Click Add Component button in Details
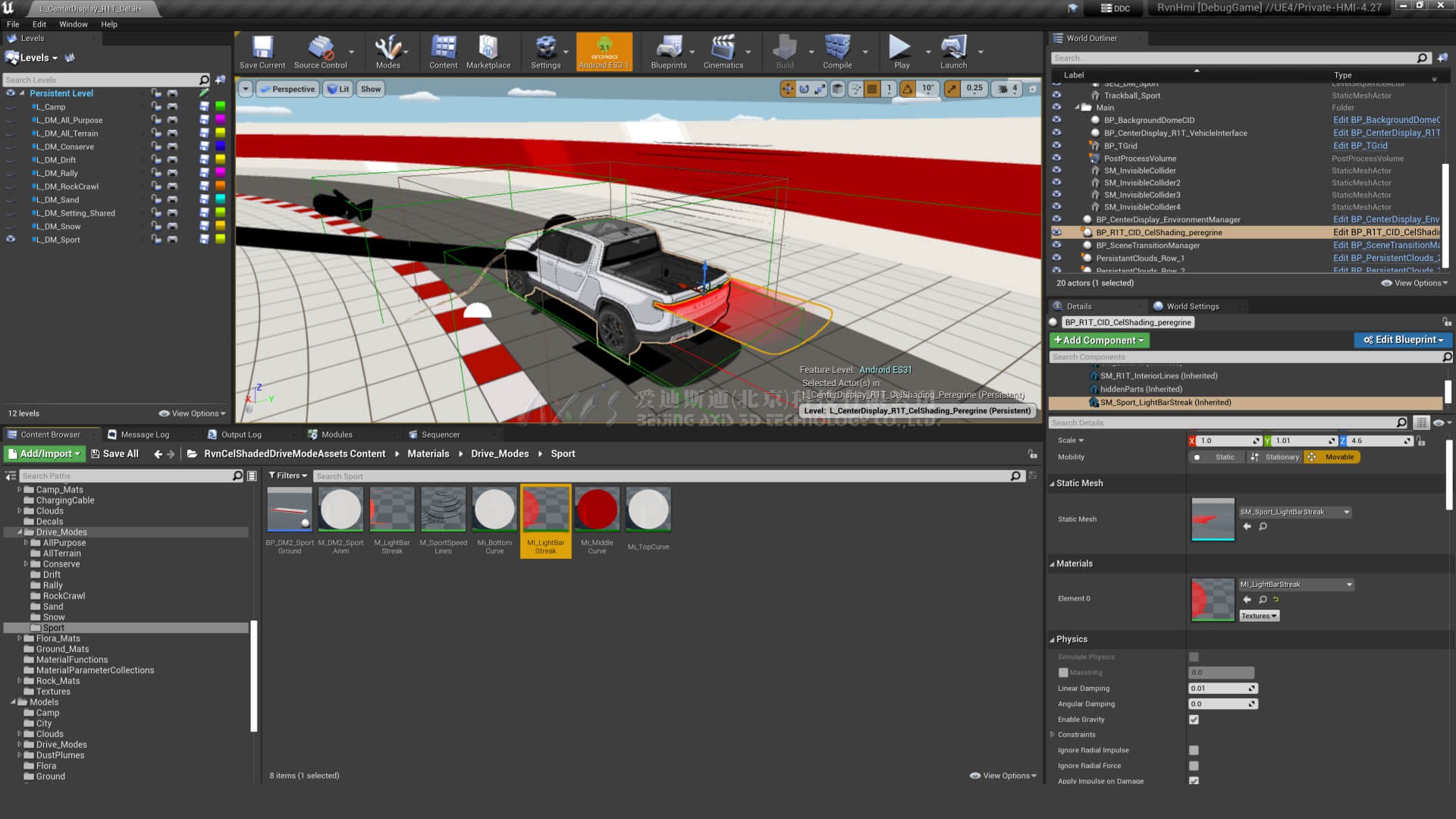The image size is (1456, 819). (1098, 340)
